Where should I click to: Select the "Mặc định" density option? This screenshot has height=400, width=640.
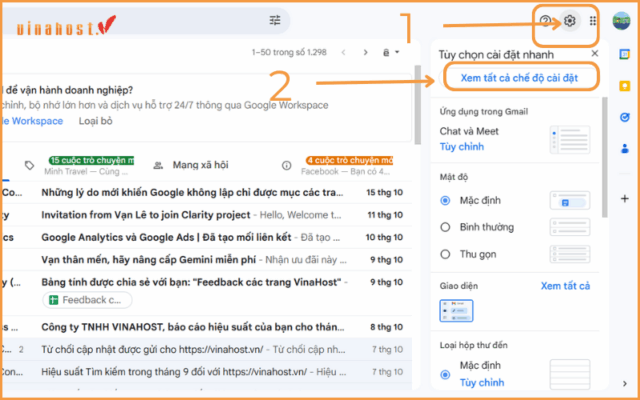(446, 200)
